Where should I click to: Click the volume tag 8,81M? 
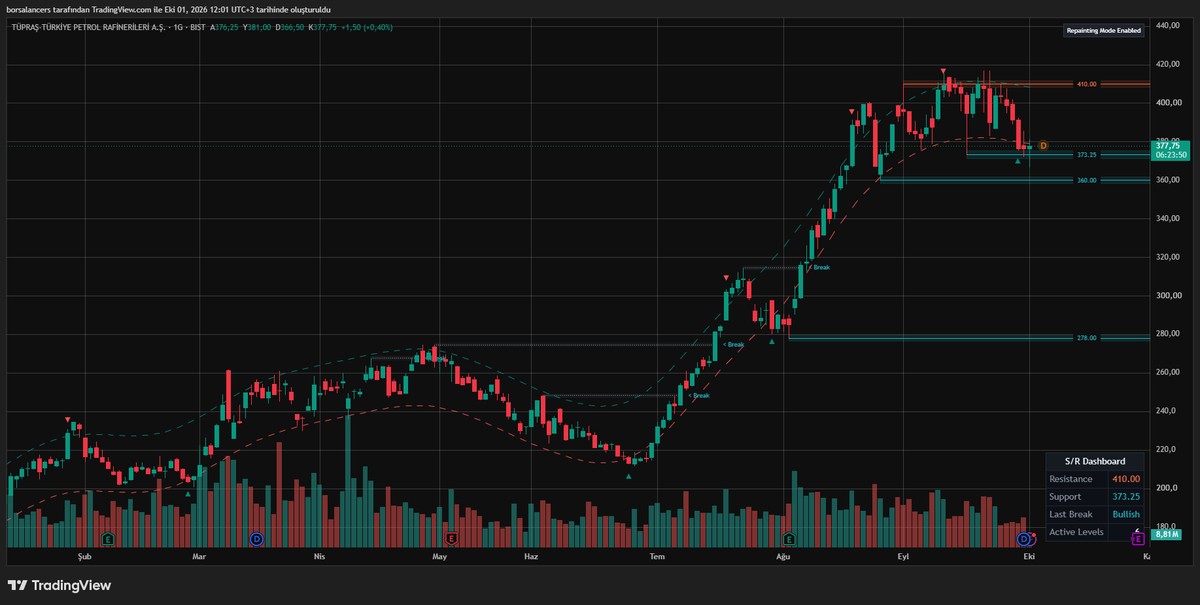pos(1168,535)
